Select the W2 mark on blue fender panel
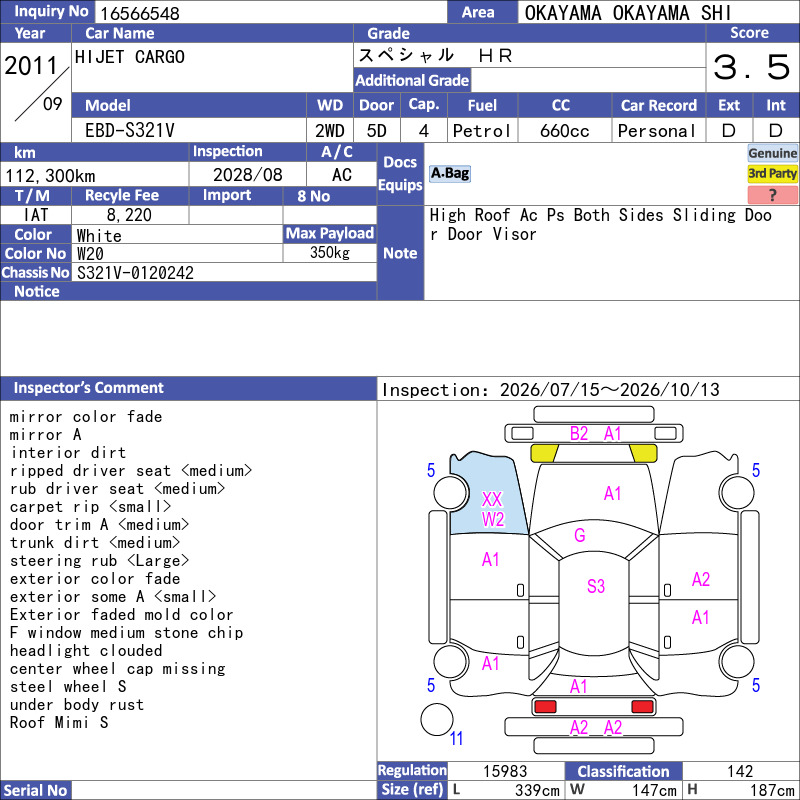Screen dimensions: 800x800 click(x=493, y=519)
